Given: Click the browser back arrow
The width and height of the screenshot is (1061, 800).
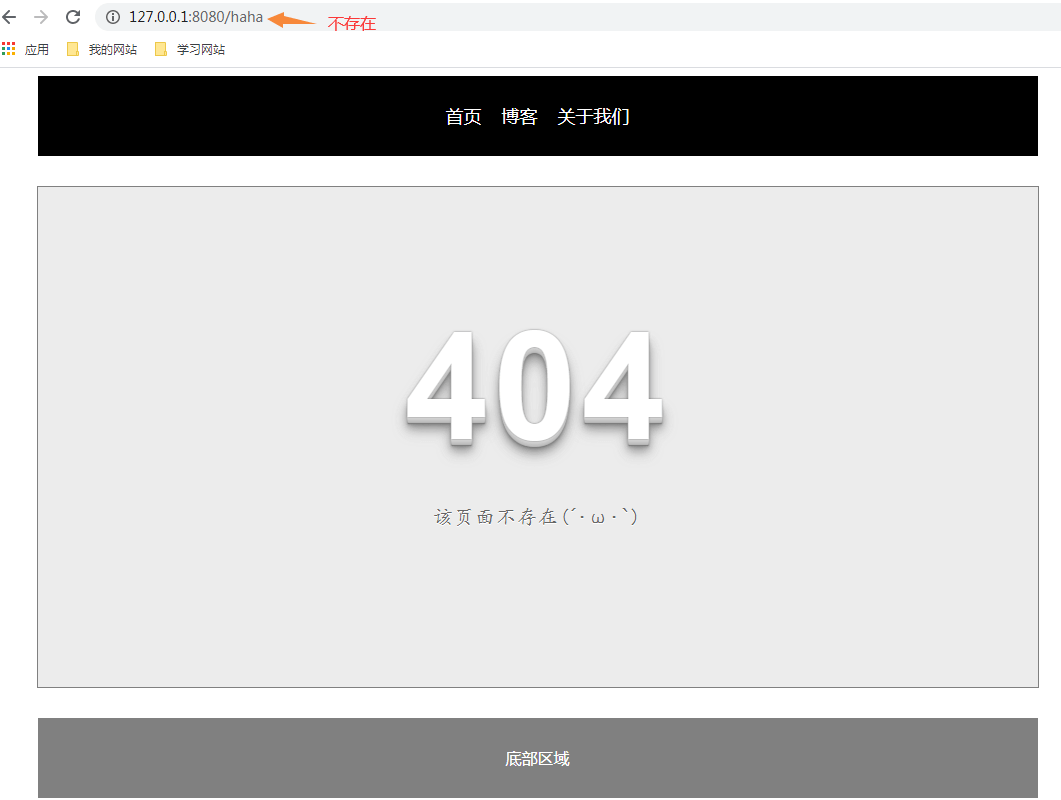Looking at the screenshot, I should [x=9, y=17].
